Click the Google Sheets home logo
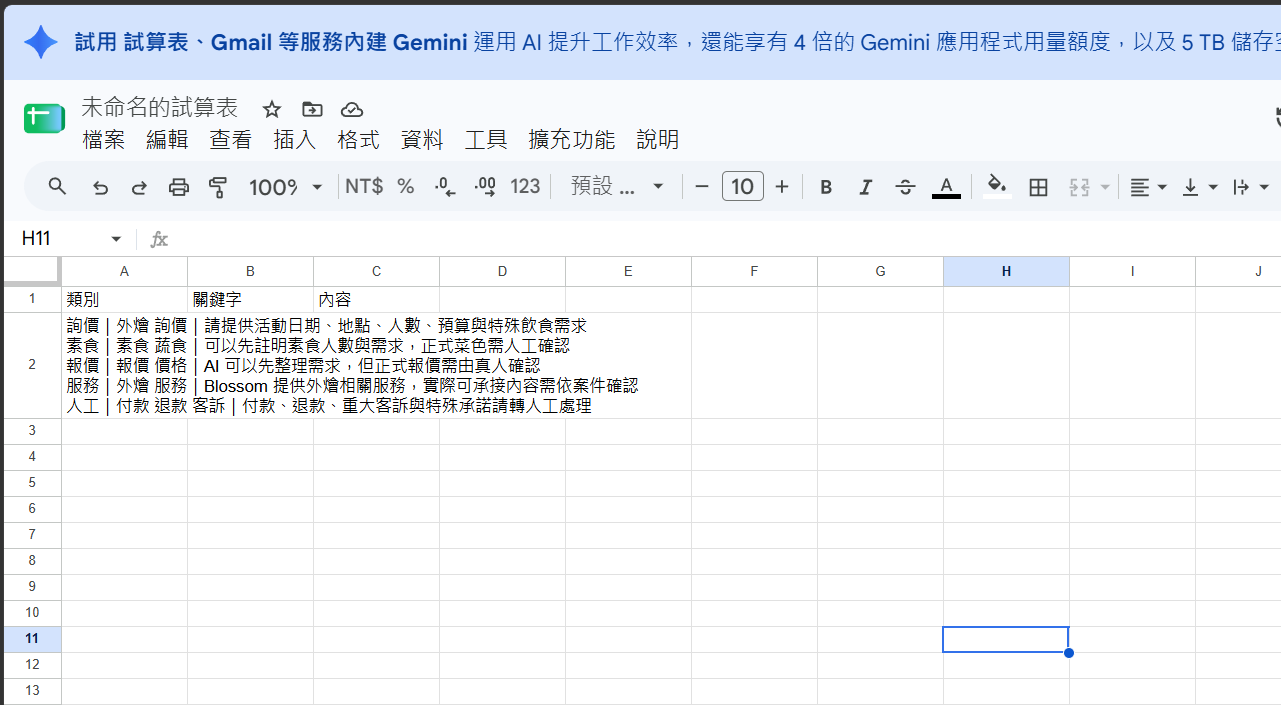This screenshot has width=1281, height=705. click(43, 118)
